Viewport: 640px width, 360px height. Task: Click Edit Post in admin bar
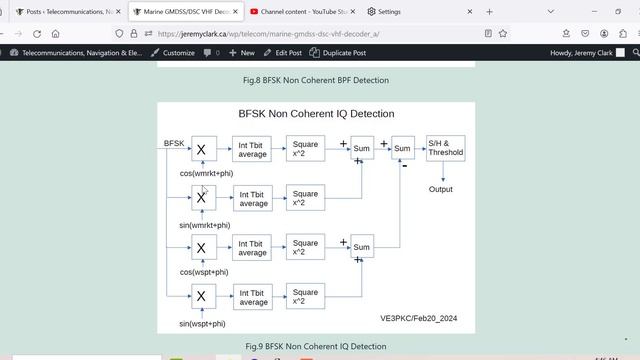(283, 53)
